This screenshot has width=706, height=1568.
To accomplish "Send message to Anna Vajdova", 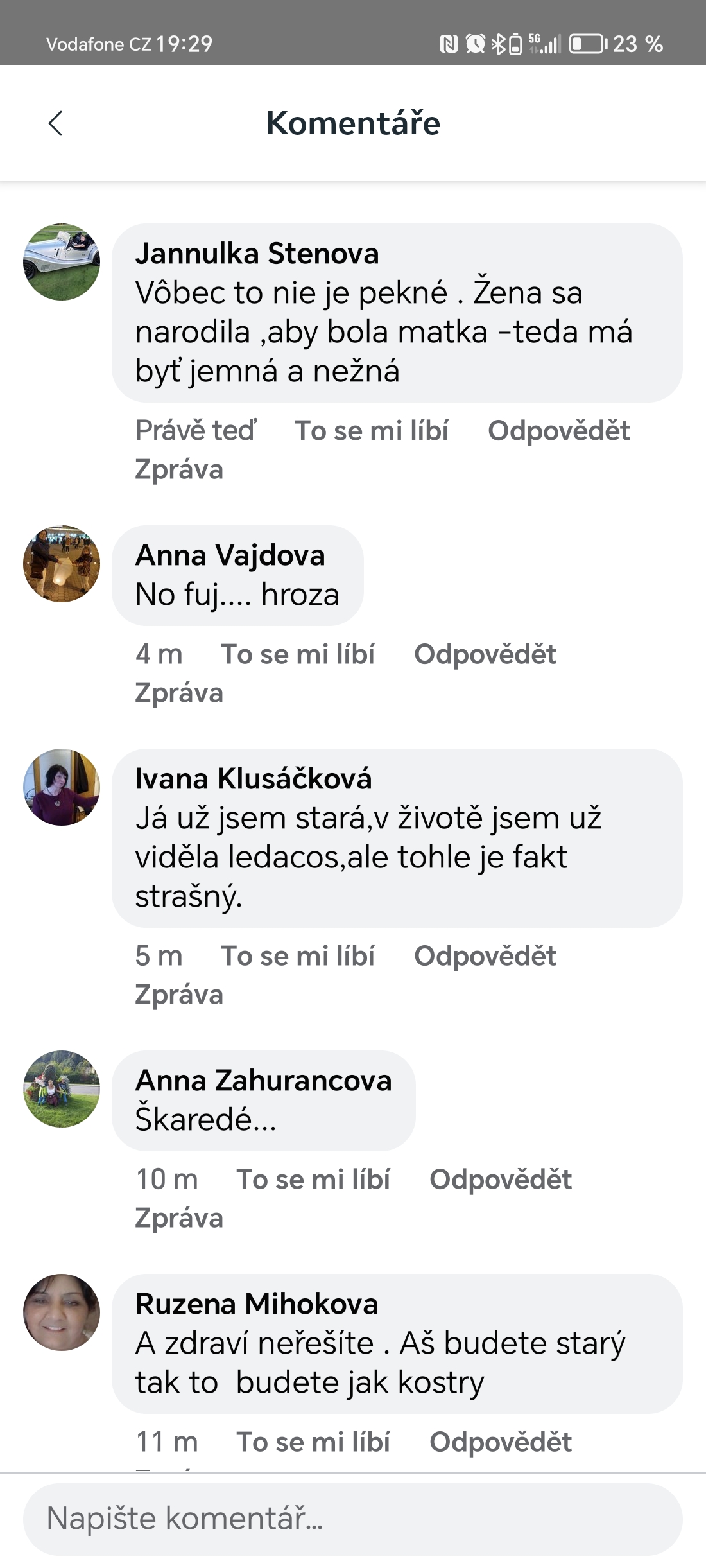I will (179, 693).
